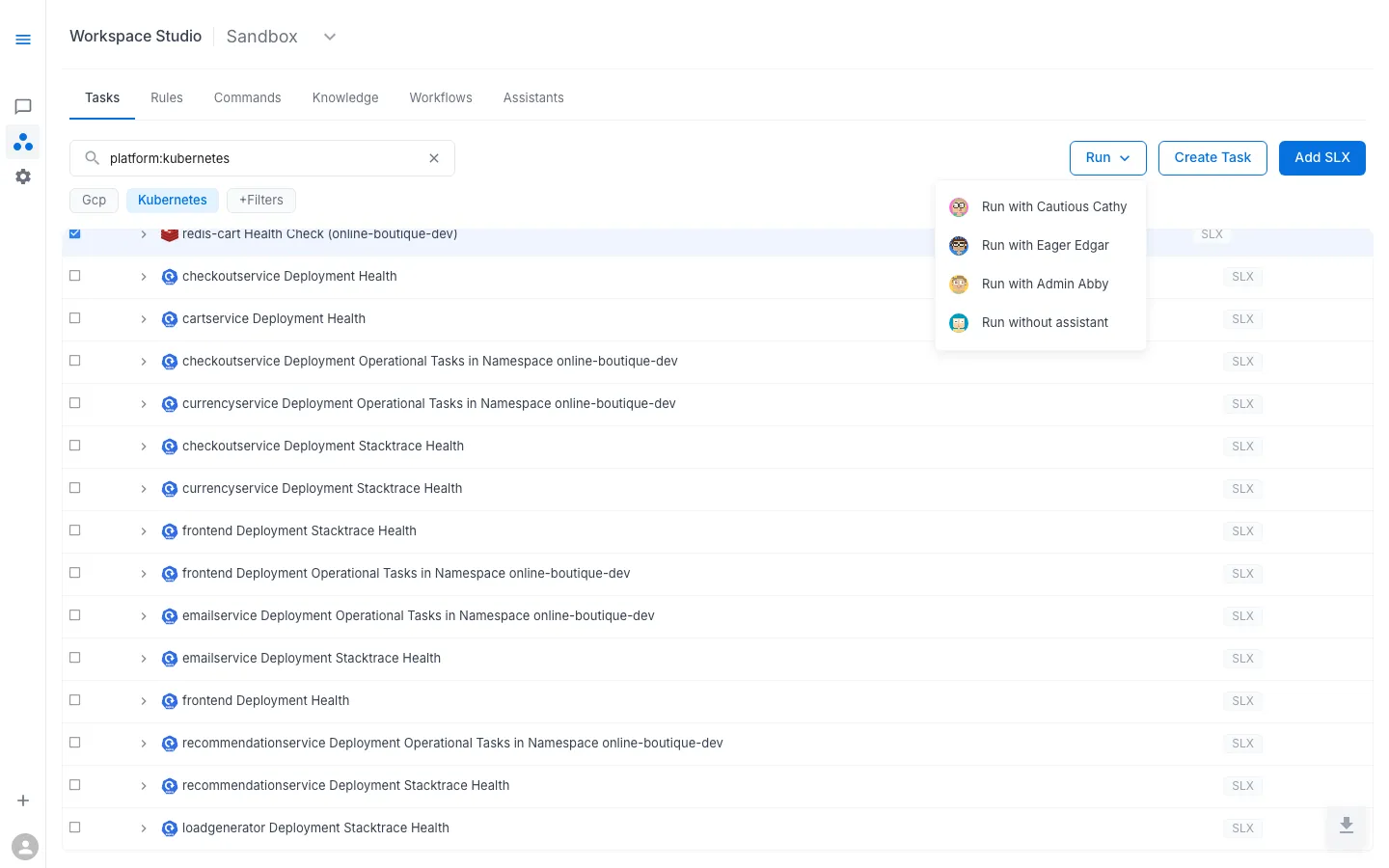Click the hamburger menu at top left
This screenshot has width=1389, height=868.
[23, 40]
